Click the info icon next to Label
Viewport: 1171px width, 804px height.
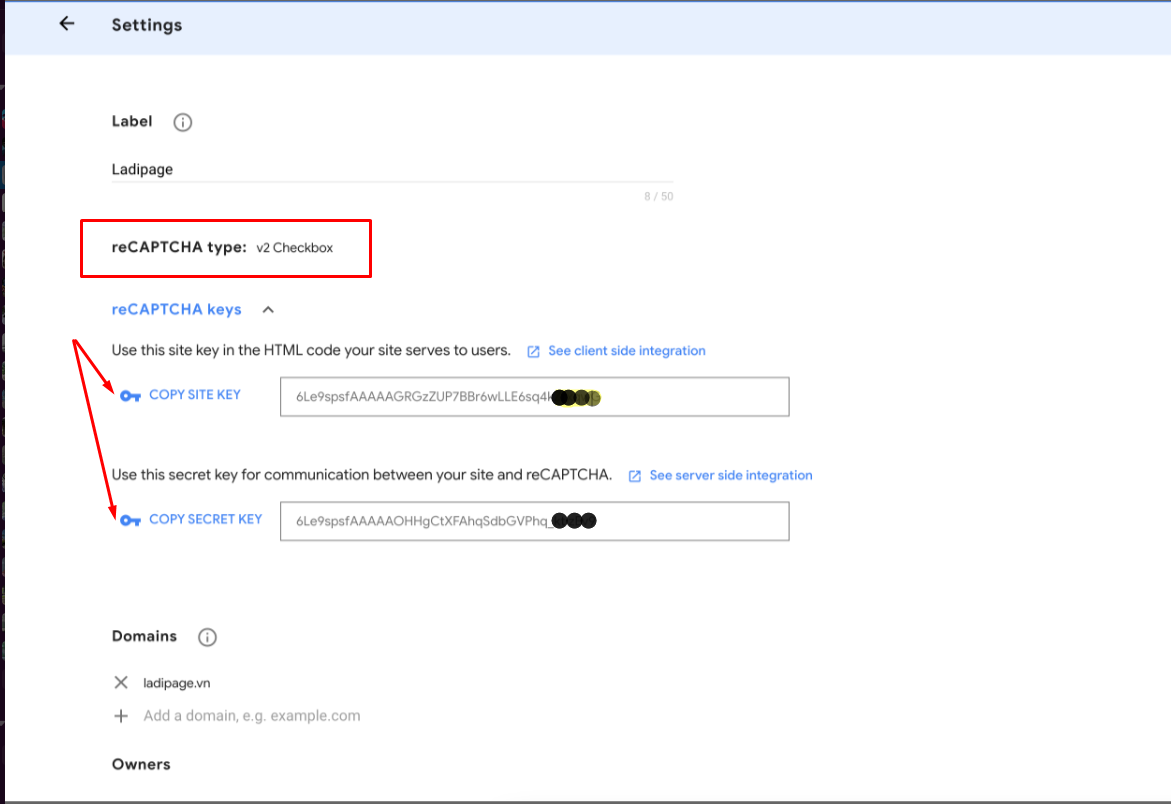click(182, 122)
